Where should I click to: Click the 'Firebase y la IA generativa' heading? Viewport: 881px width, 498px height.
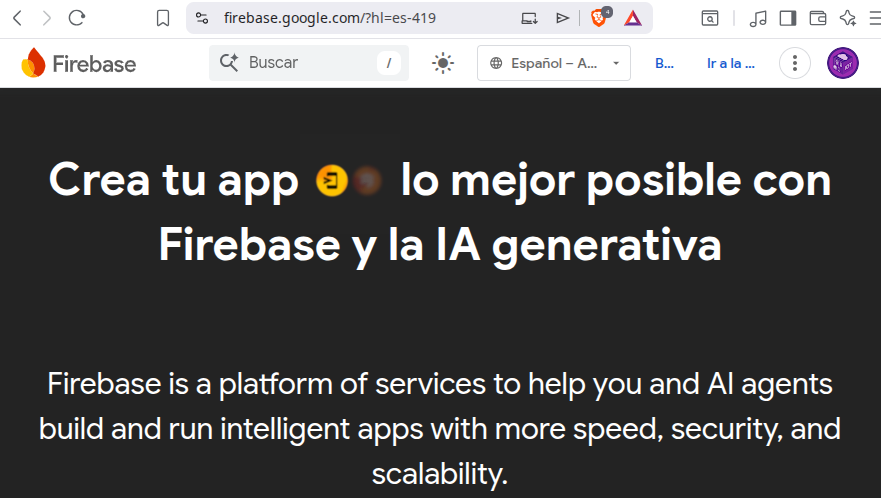point(440,245)
